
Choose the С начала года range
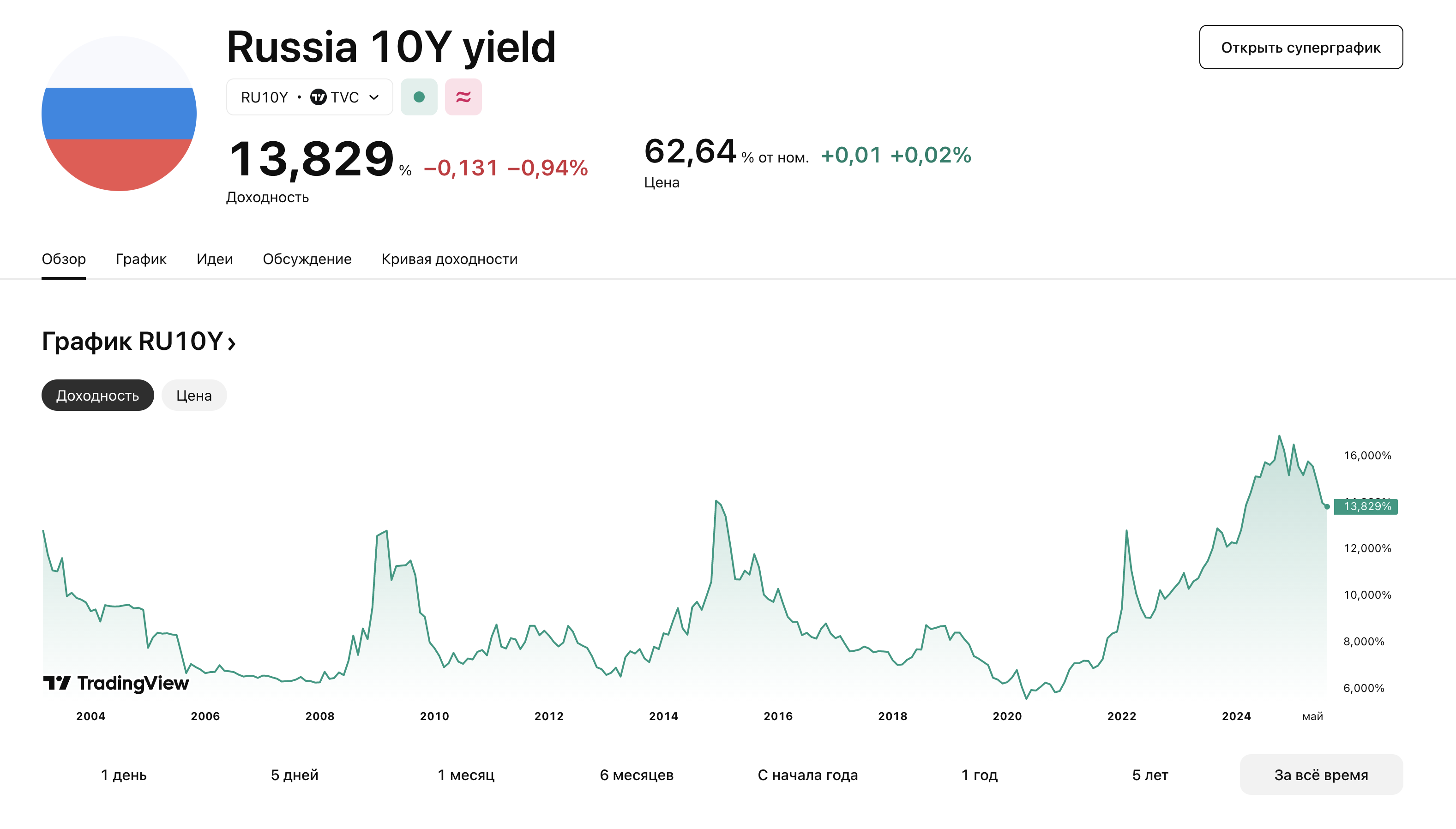tap(807, 775)
